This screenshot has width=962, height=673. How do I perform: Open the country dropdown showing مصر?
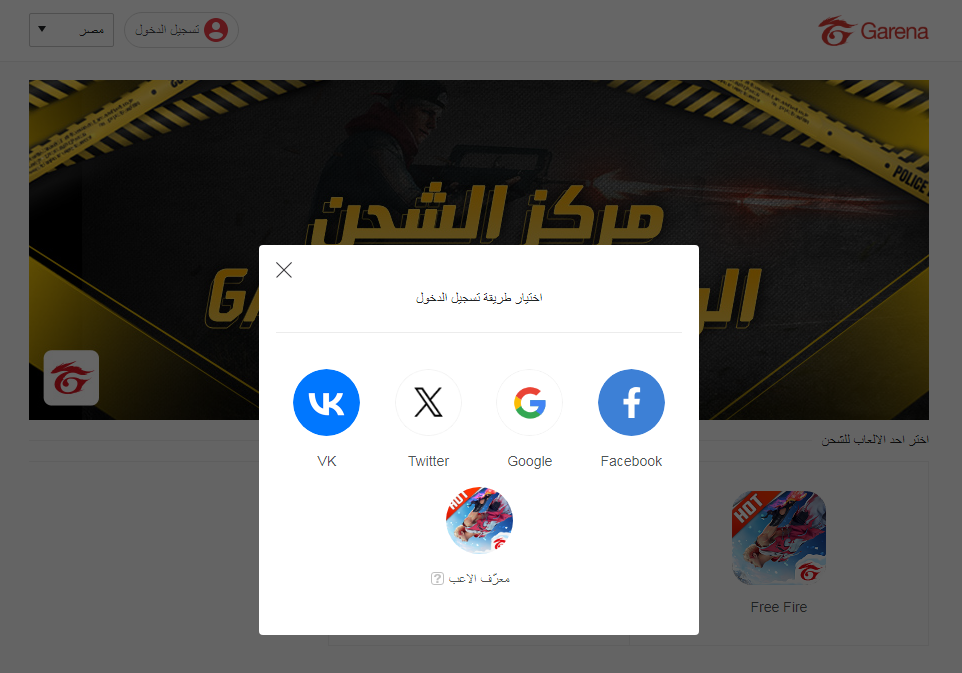[x=71, y=30]
